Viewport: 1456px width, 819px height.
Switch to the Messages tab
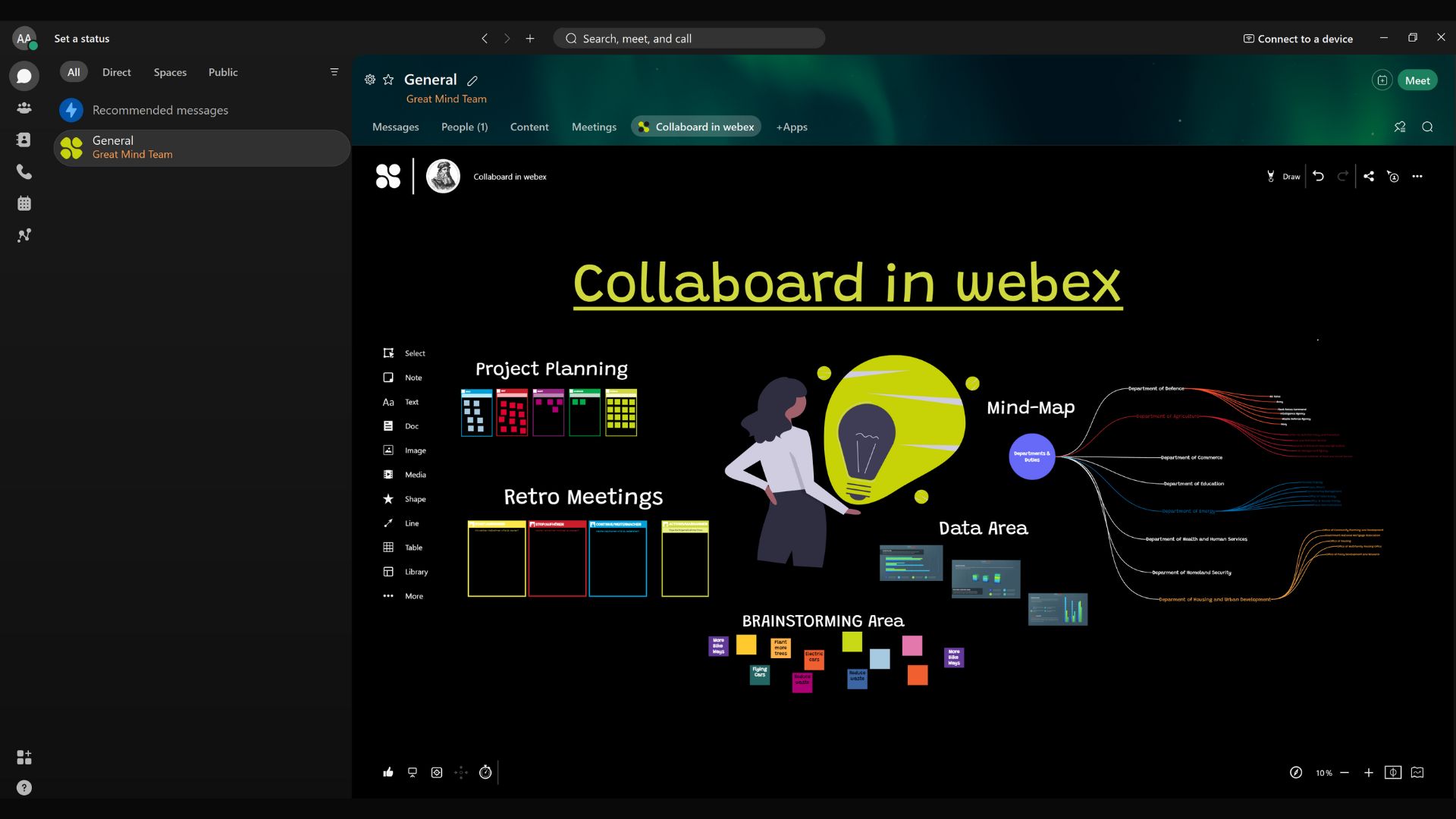point(395,126)
